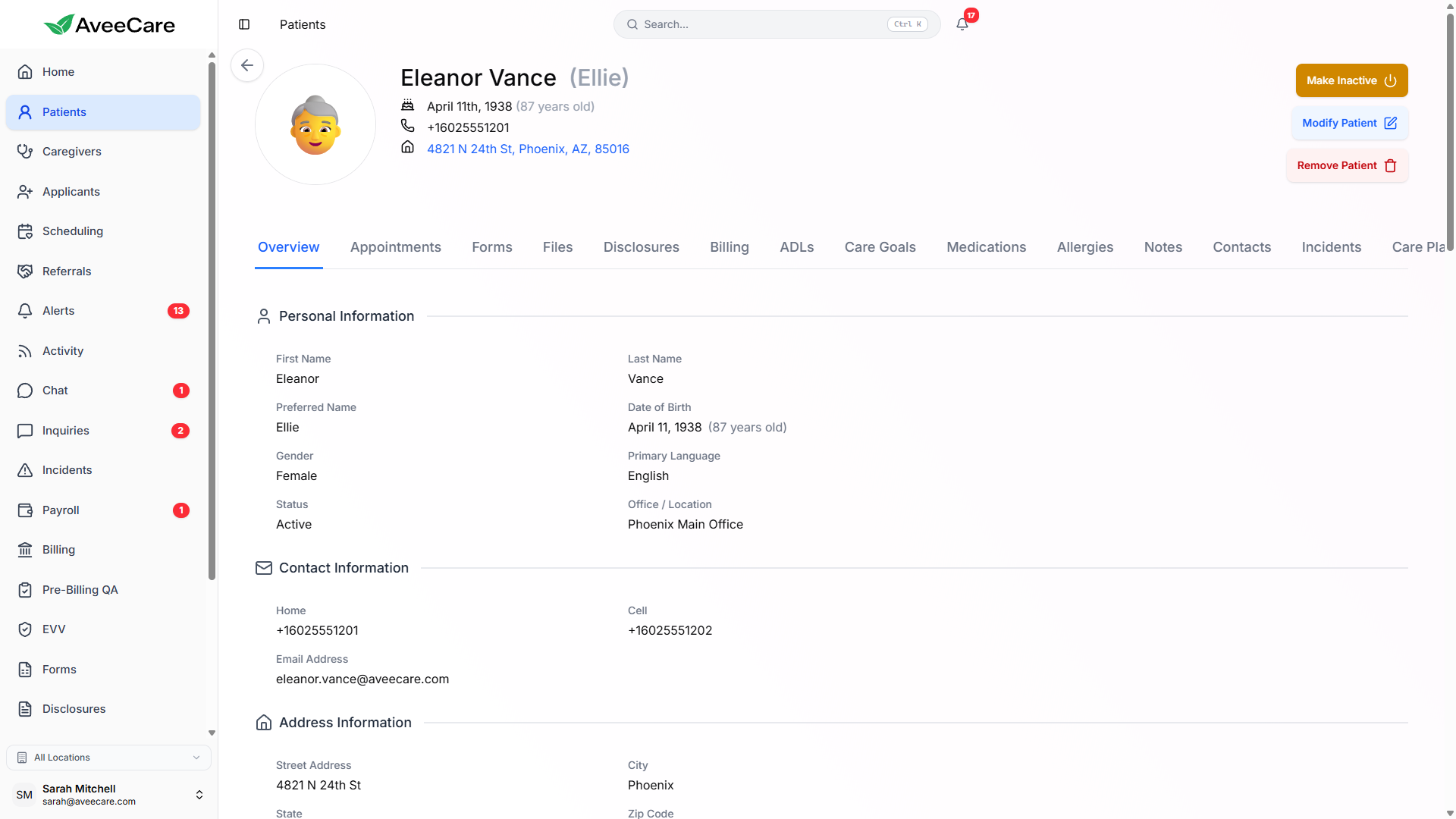Open Inquiries showing 2 pending items

coord(65,430)
